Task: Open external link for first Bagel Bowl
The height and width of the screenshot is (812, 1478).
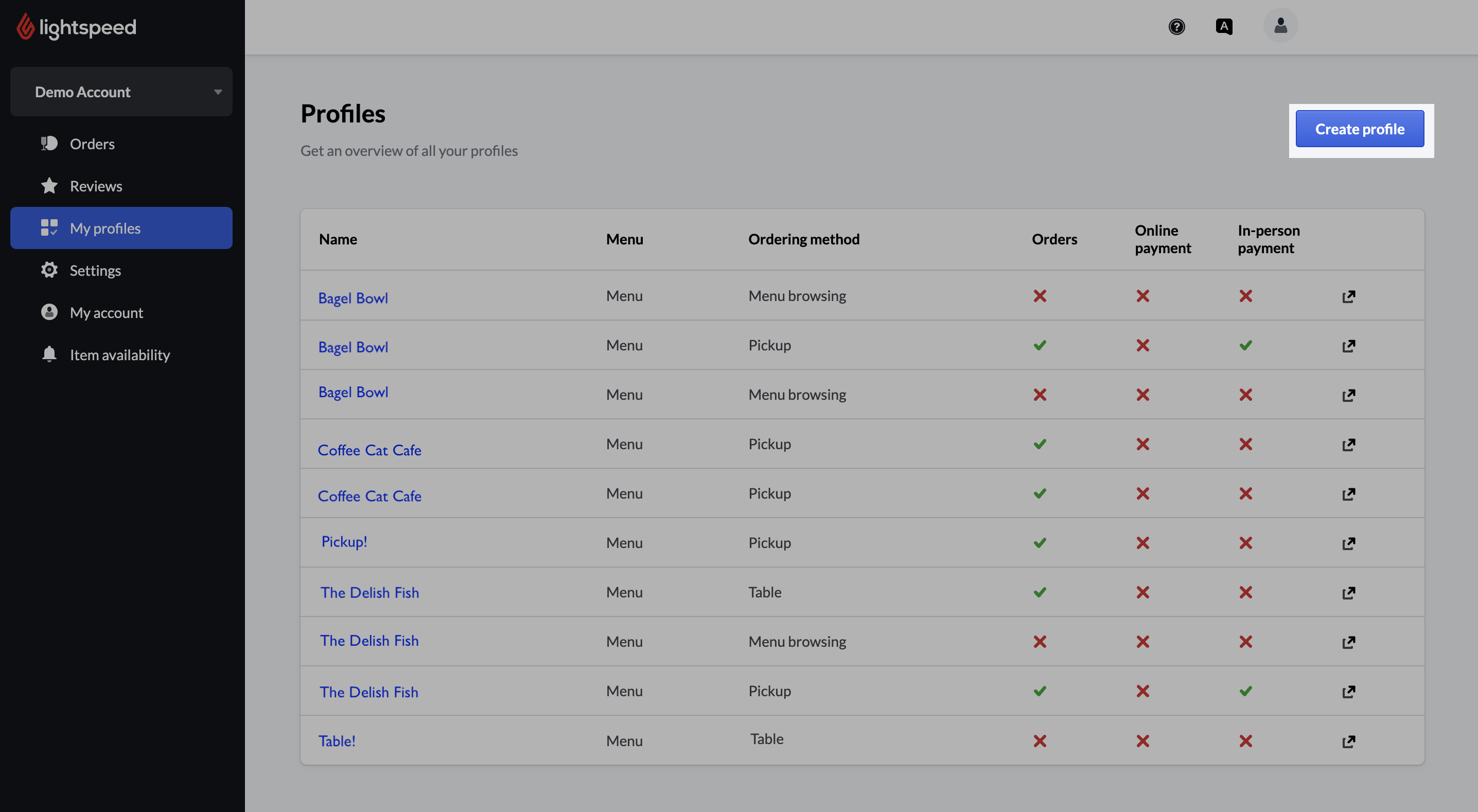Action: pyautogui.click(x=1348, y=296)
